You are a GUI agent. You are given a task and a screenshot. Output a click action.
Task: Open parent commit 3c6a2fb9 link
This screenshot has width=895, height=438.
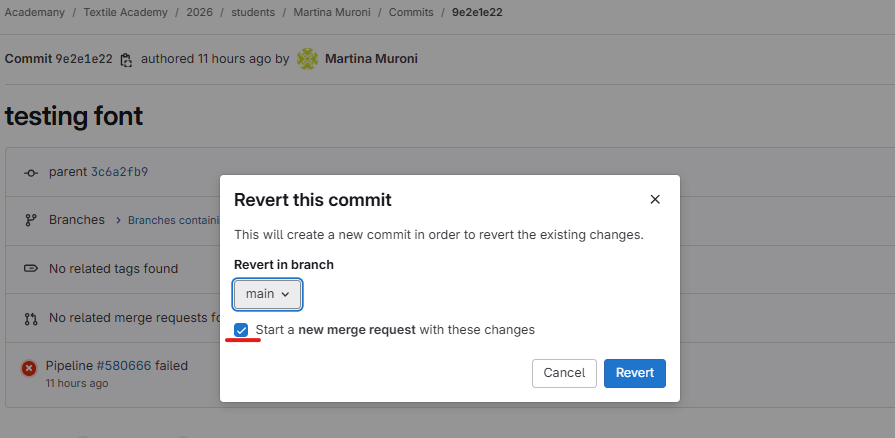click(119, 172)
